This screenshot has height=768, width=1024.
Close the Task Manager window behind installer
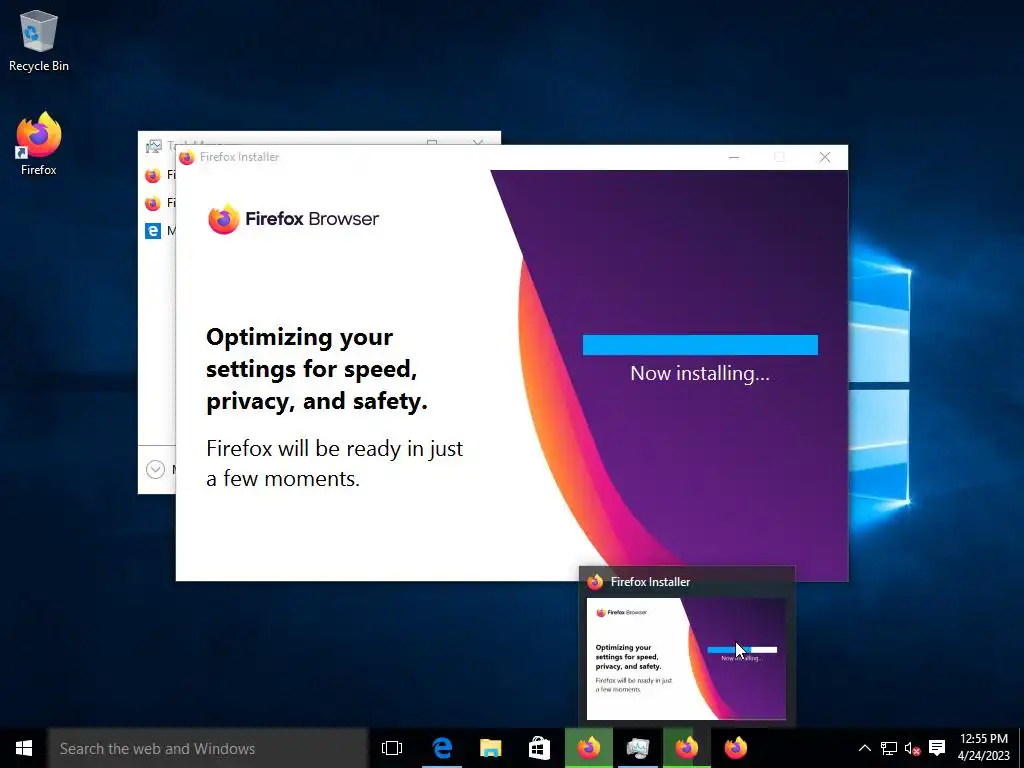(x=478, y=141)
